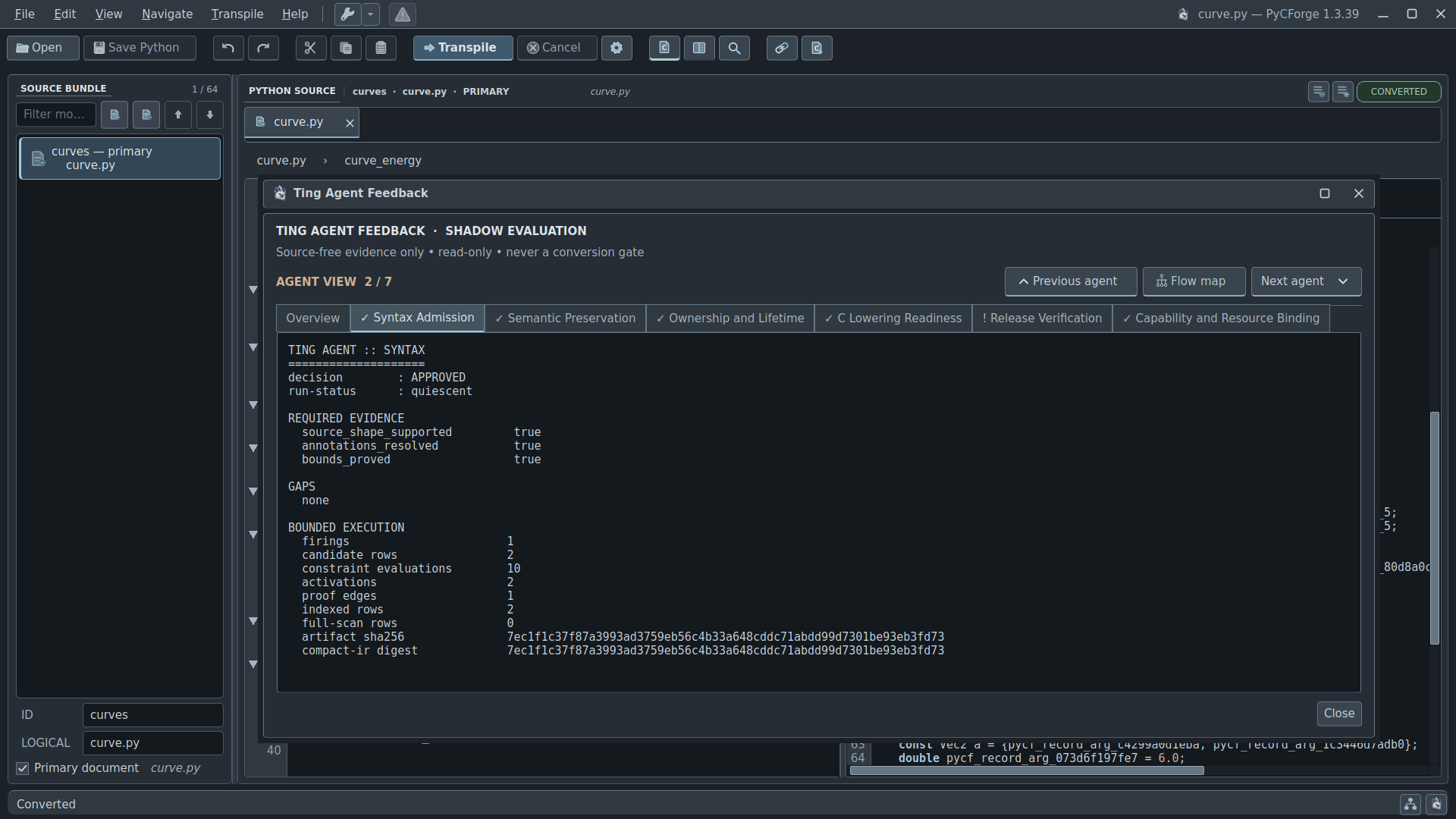Move module down in Source Bundle

(x=210, y=115)
